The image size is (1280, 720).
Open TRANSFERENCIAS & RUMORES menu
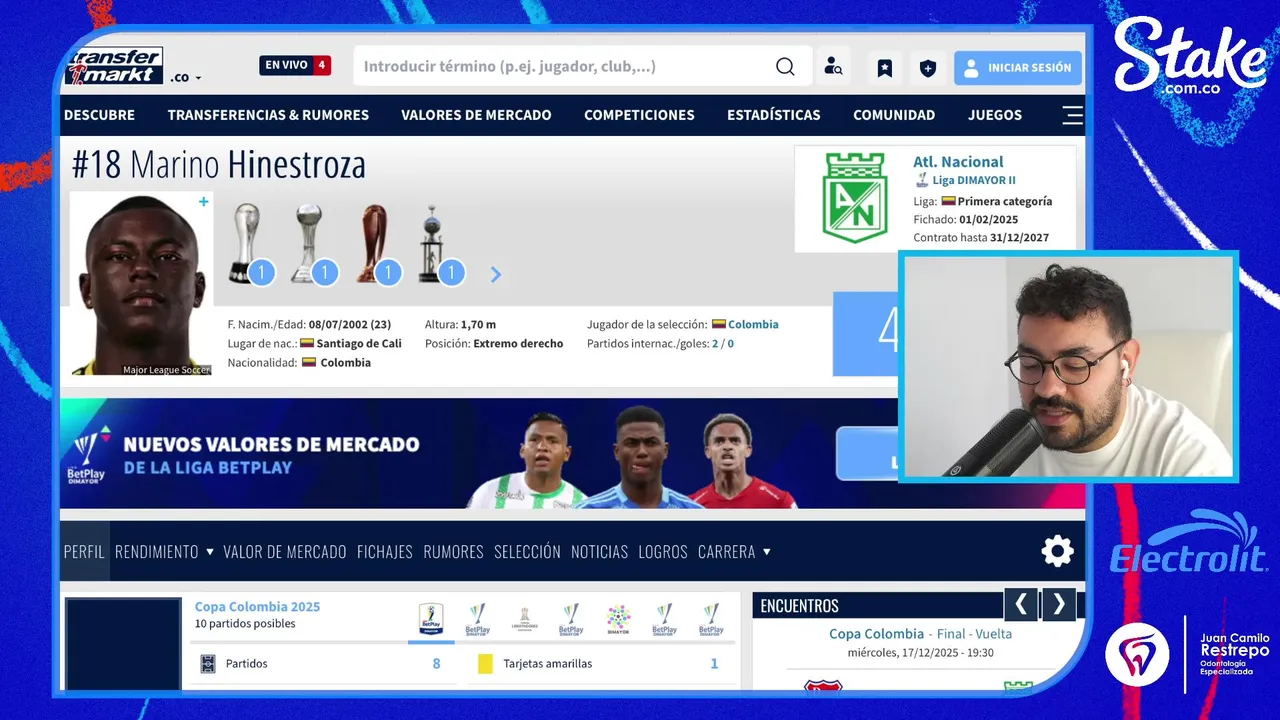268,115
